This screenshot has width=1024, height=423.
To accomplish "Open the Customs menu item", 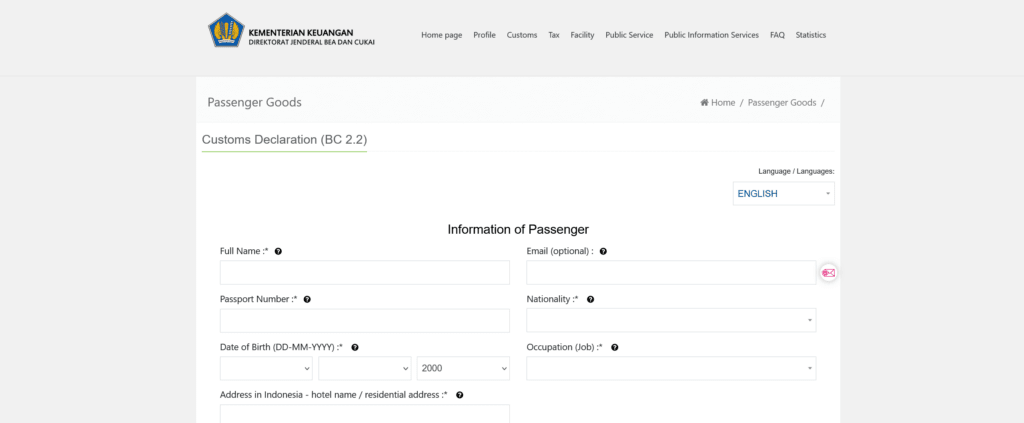I will 522,35.
